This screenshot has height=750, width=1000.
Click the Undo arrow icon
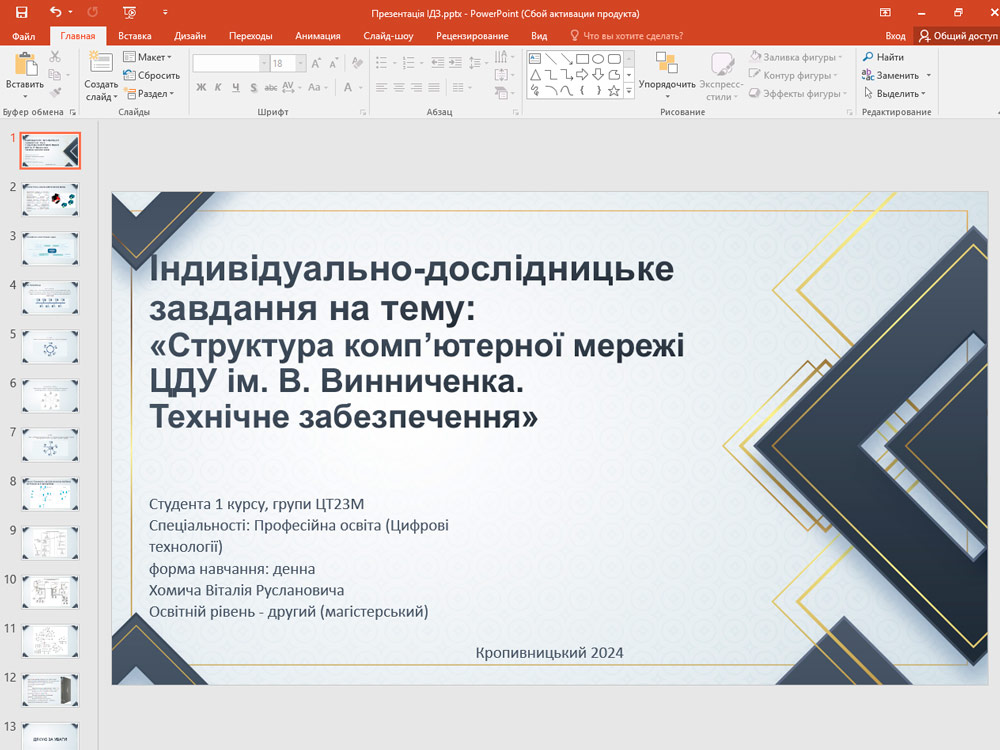tap(55, 13)
